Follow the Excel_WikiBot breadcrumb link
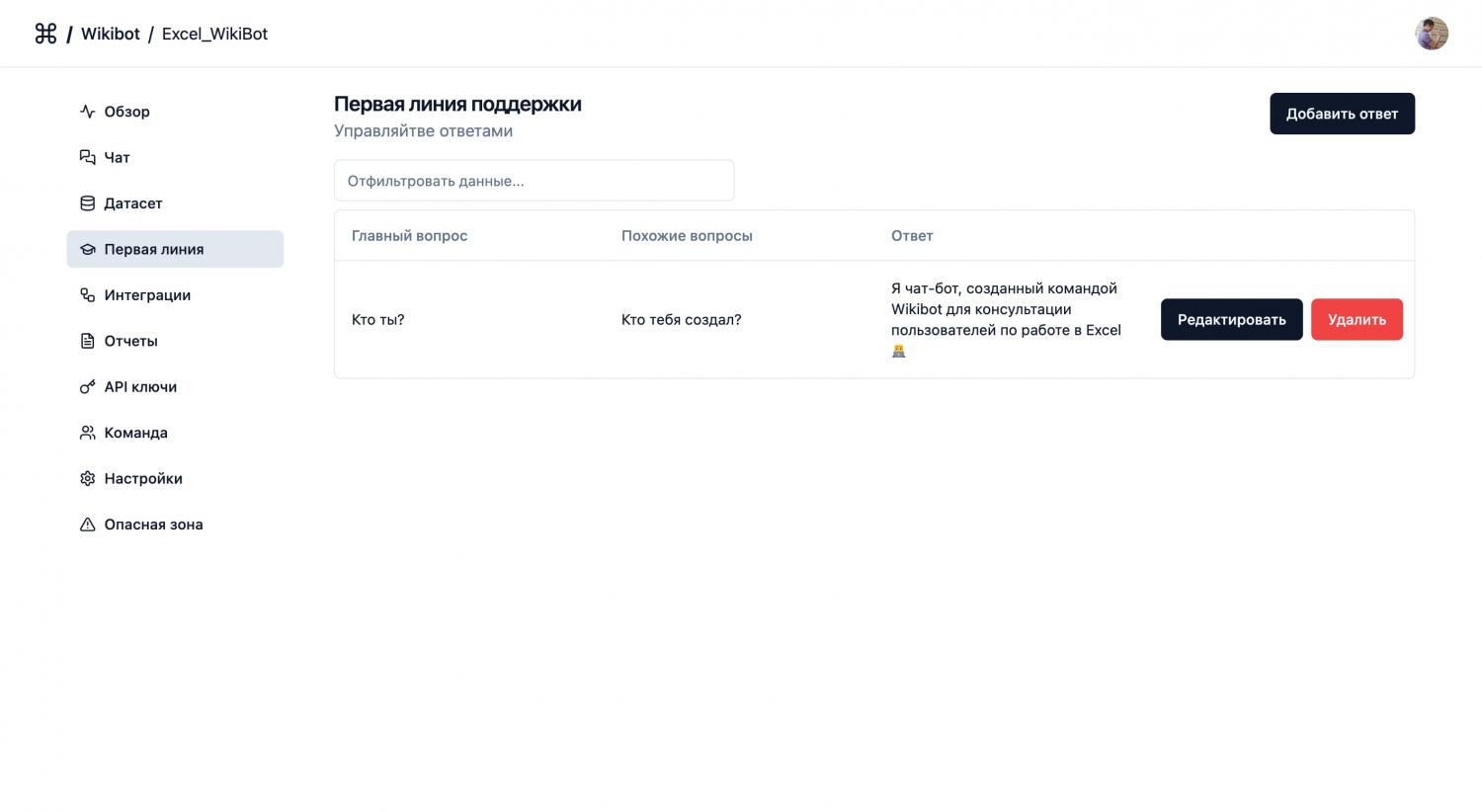 [x=214, y=34]
